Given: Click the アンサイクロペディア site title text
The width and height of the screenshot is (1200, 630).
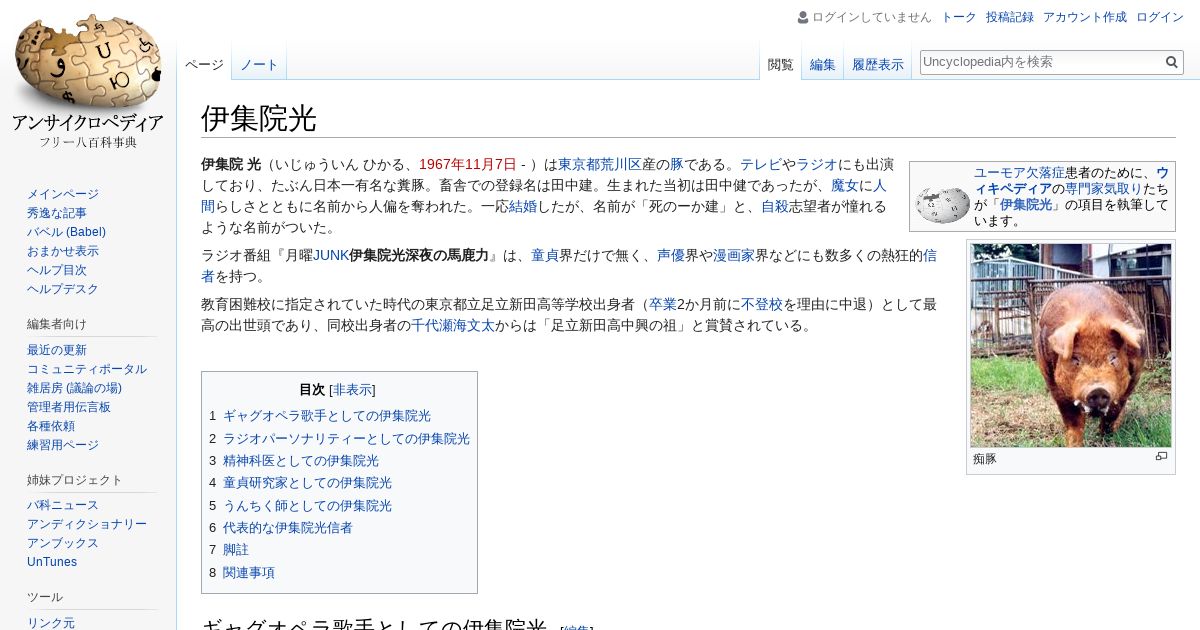Looking at the screenshot, I should (x=88, y=123).
